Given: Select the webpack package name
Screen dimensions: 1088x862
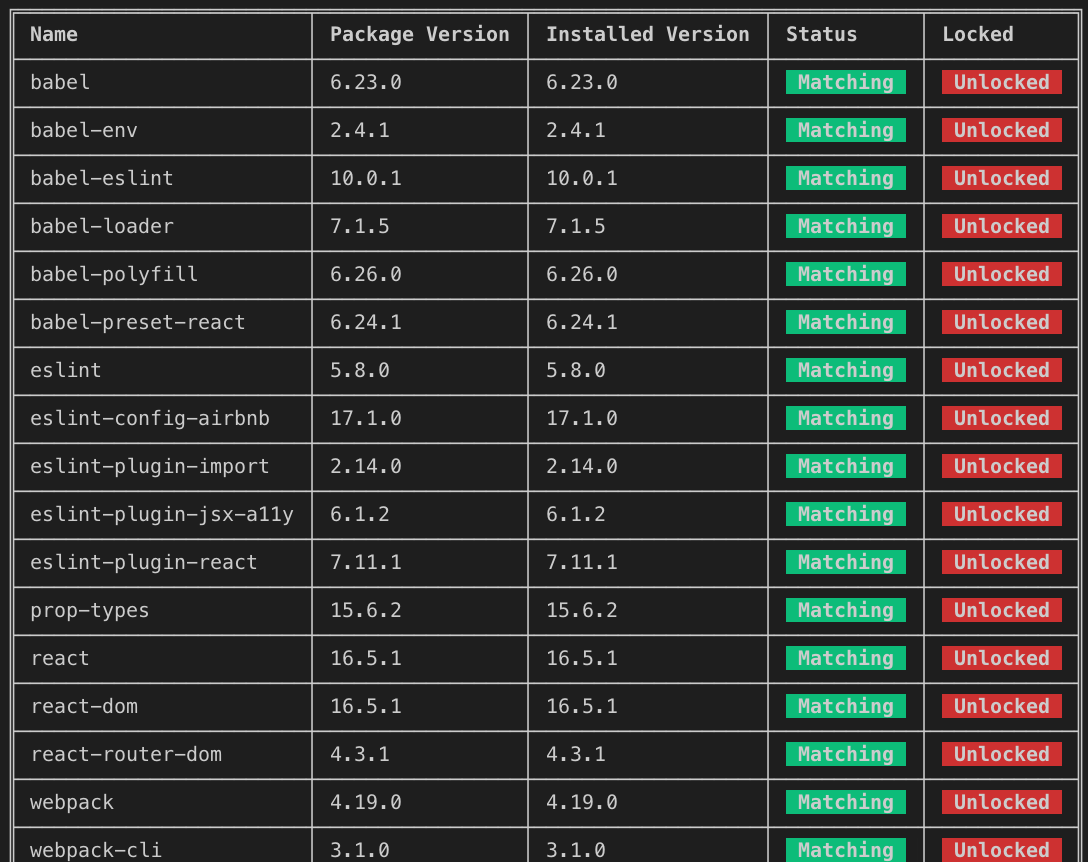Looking at the screenshot, I should [72, 802].
